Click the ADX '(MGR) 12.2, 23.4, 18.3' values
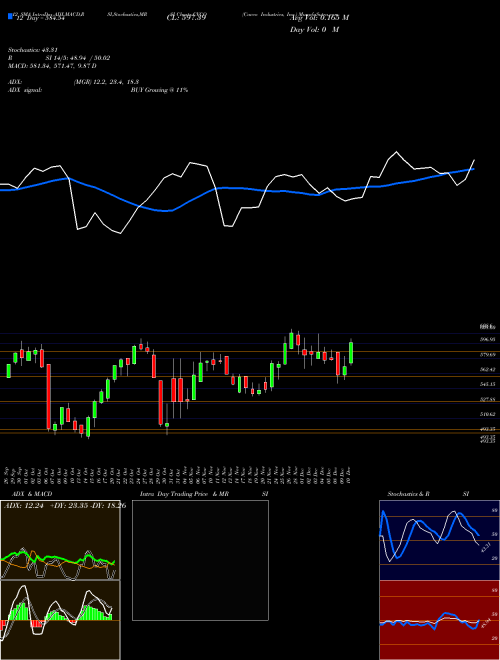 106,82
